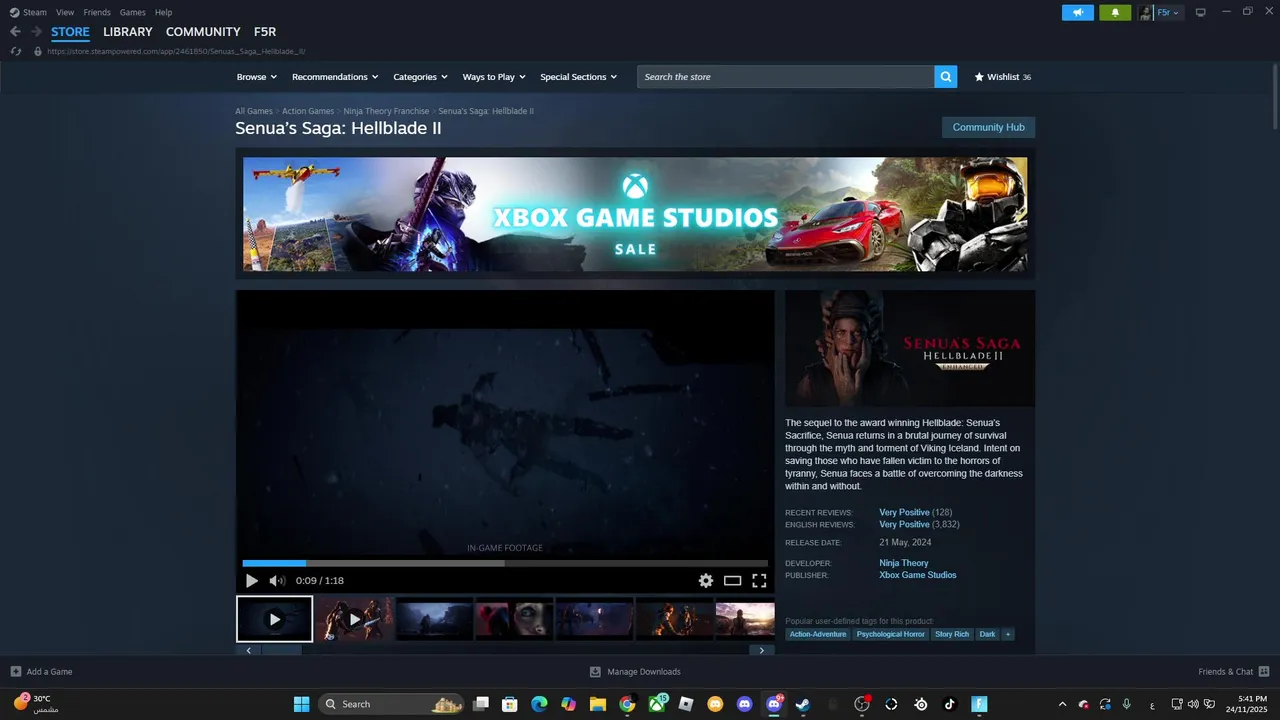Click the Story Rich tag
The image size is (1280, 720).
coord(952,634)
